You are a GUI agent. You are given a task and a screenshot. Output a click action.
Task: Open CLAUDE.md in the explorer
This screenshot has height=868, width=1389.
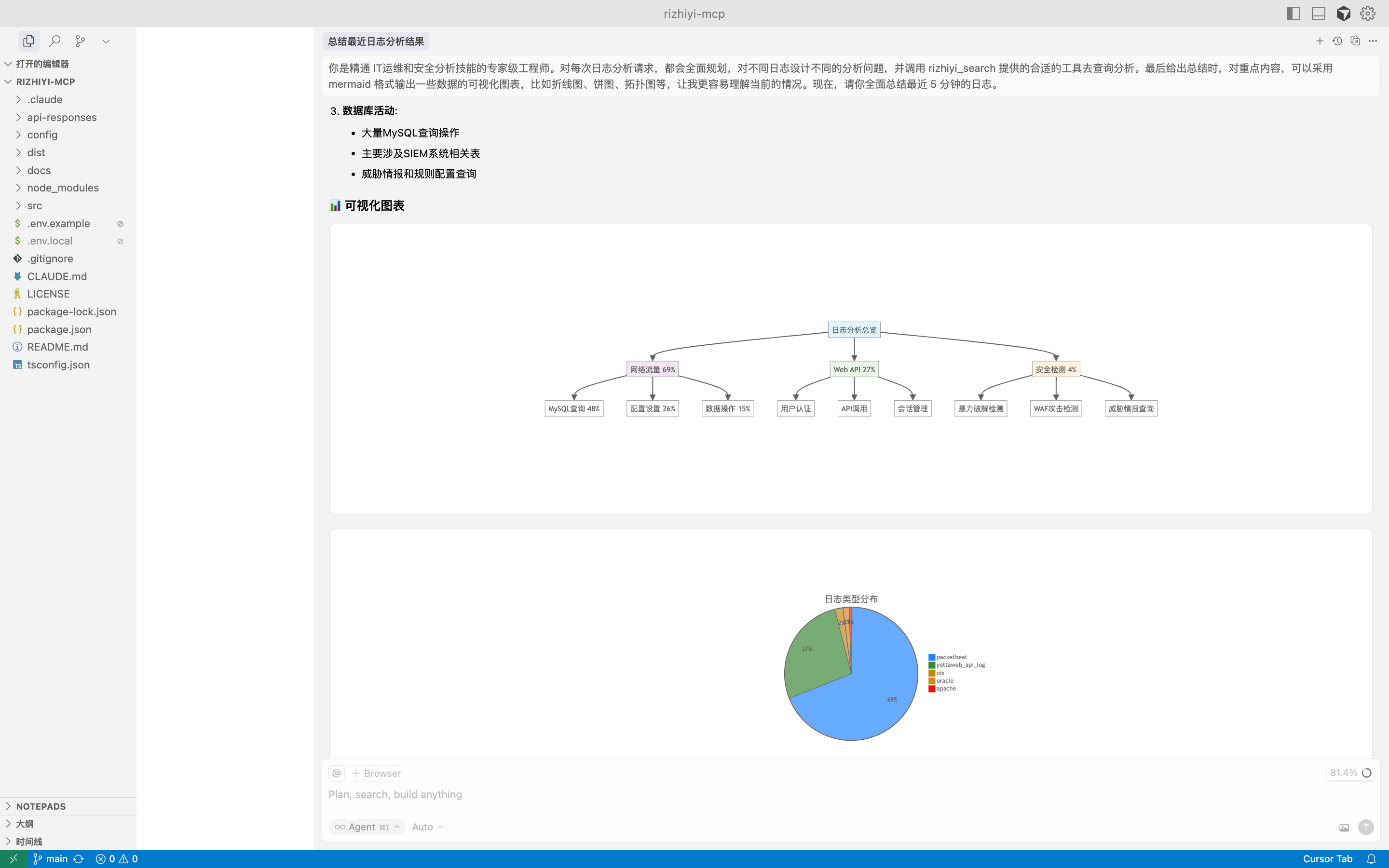click(68, 276)
